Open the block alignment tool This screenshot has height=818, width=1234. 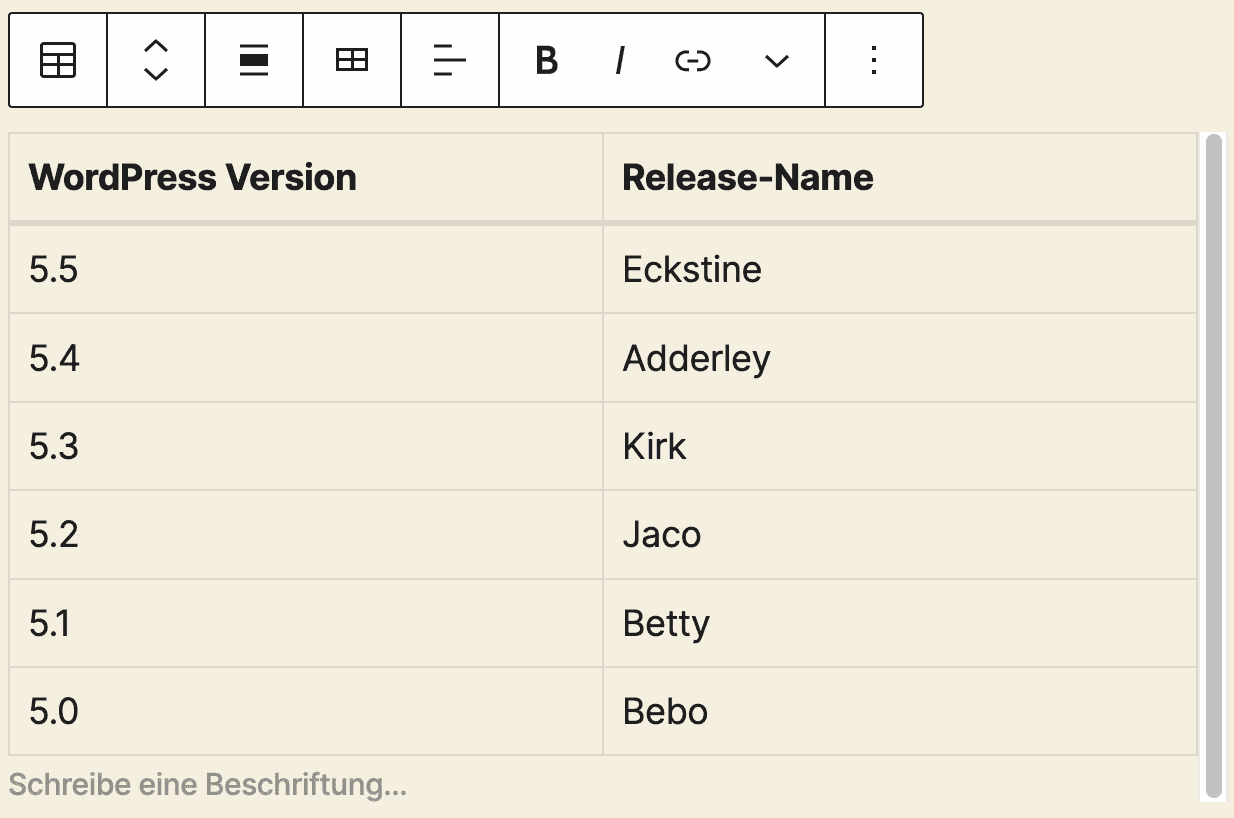(253, 60)
